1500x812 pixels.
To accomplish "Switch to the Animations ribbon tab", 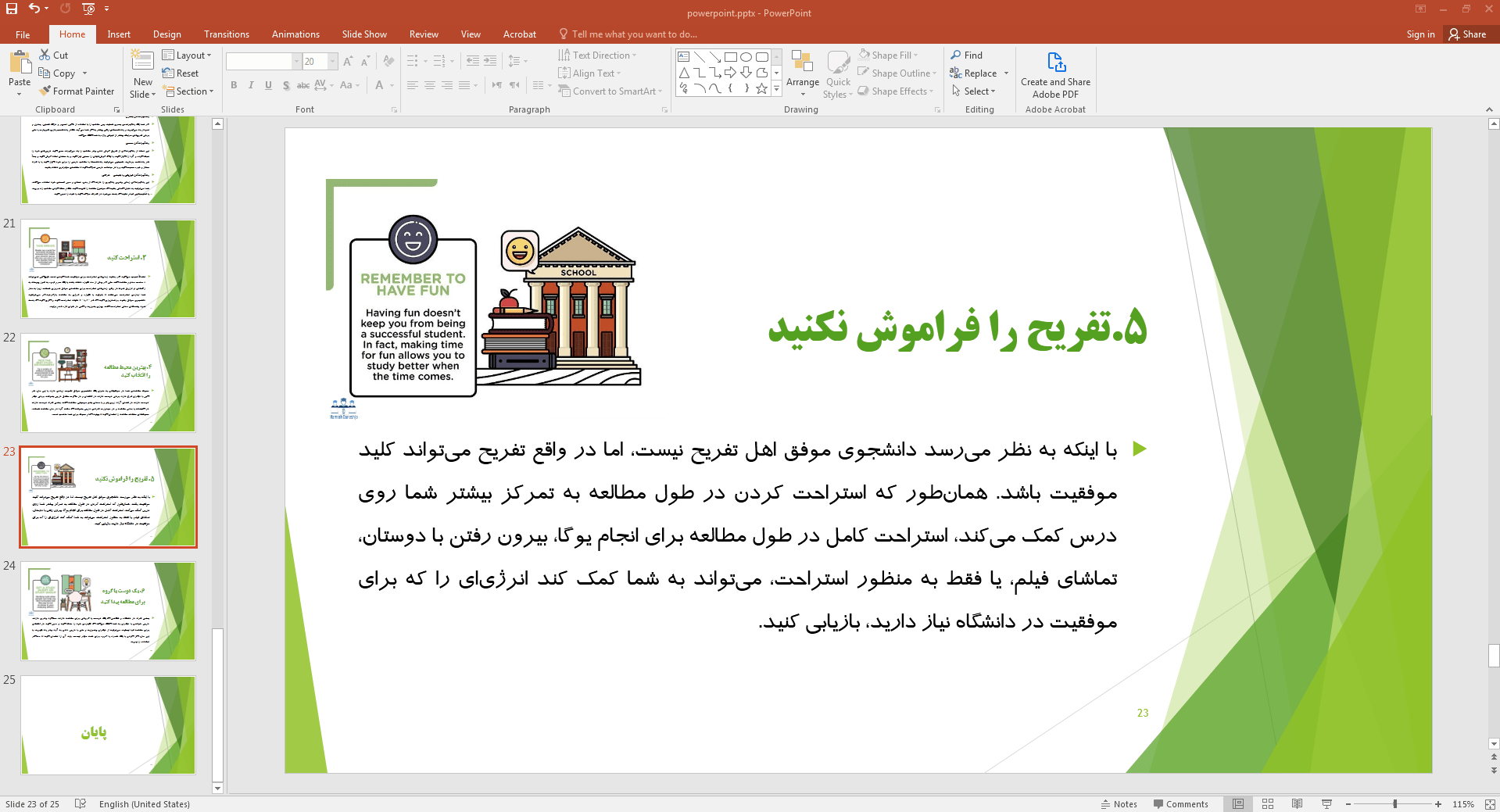I will coord(295,34).
